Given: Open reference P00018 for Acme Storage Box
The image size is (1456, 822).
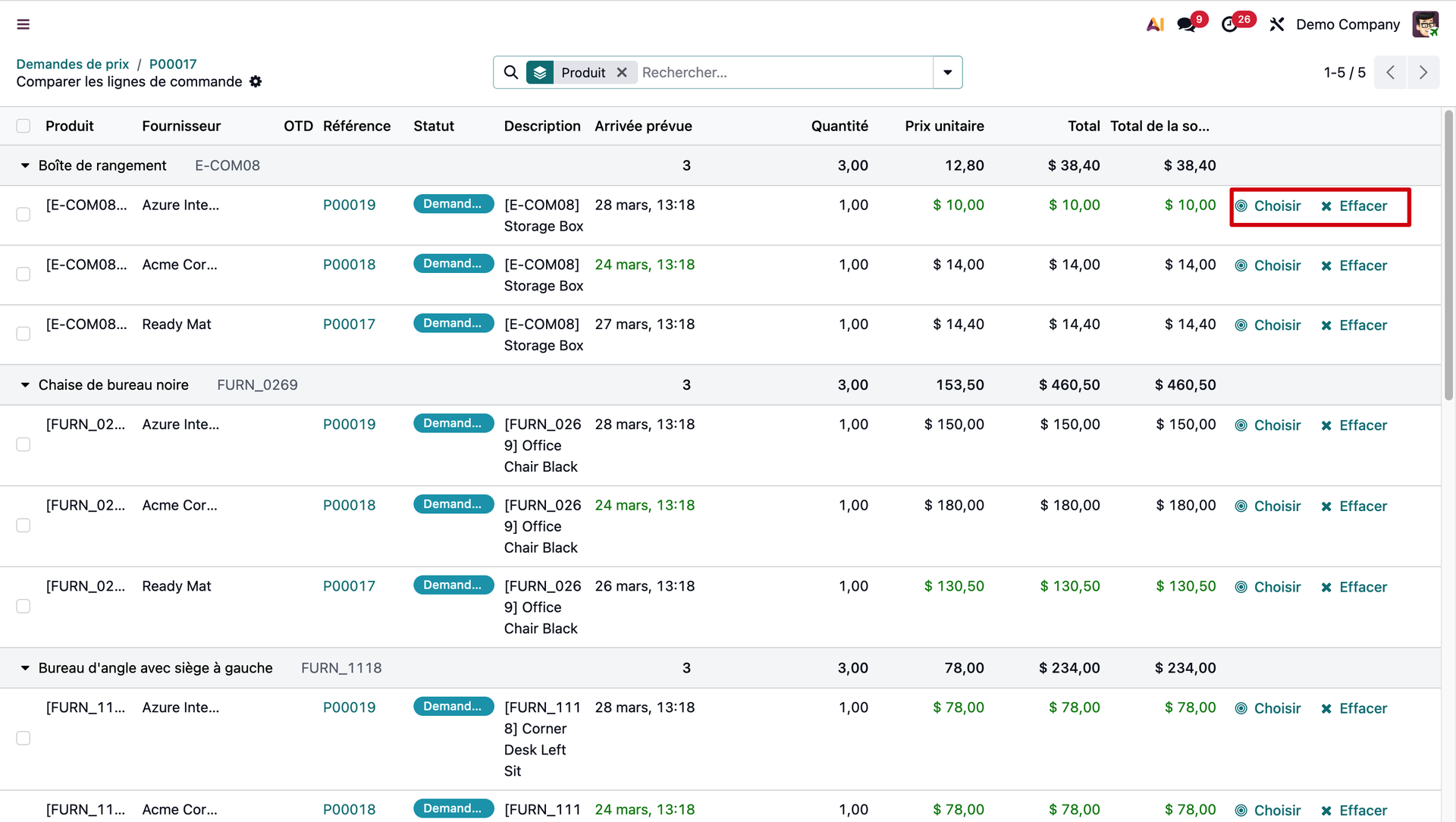Looking at the screenshot, I should [x=349, y=265].
